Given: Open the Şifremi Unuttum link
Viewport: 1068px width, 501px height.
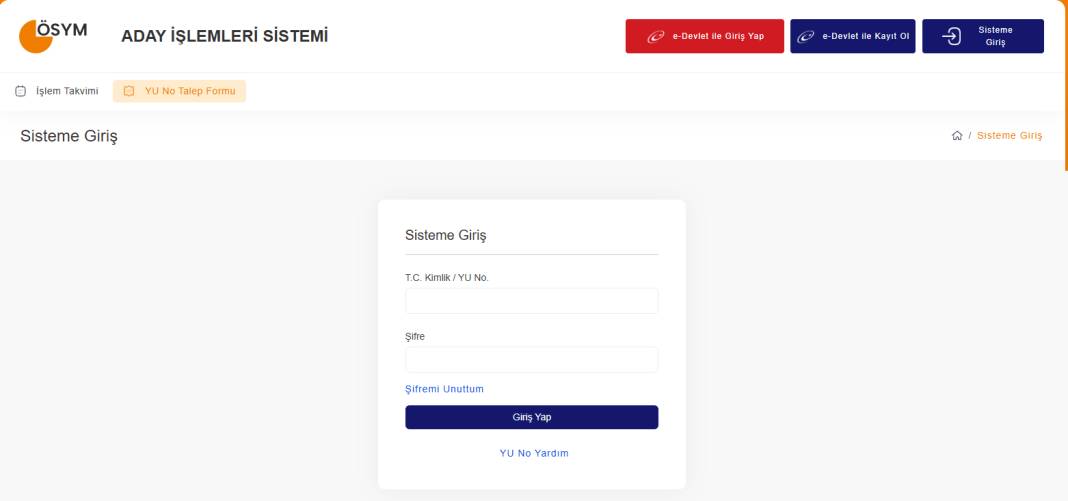Looking at the screenshot, I should pyautogui.click(x=444, y=388).
